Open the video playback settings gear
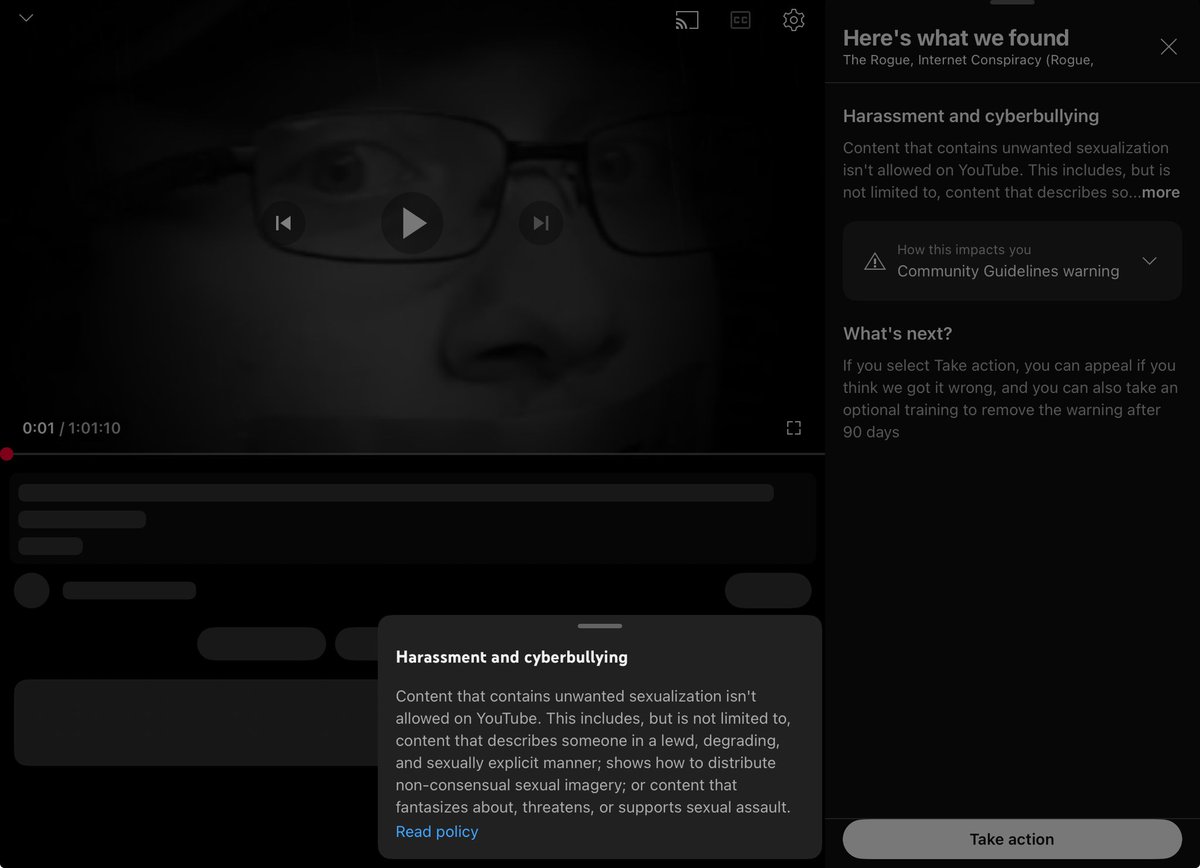The image size is (1200, 868). click(793, 20)
